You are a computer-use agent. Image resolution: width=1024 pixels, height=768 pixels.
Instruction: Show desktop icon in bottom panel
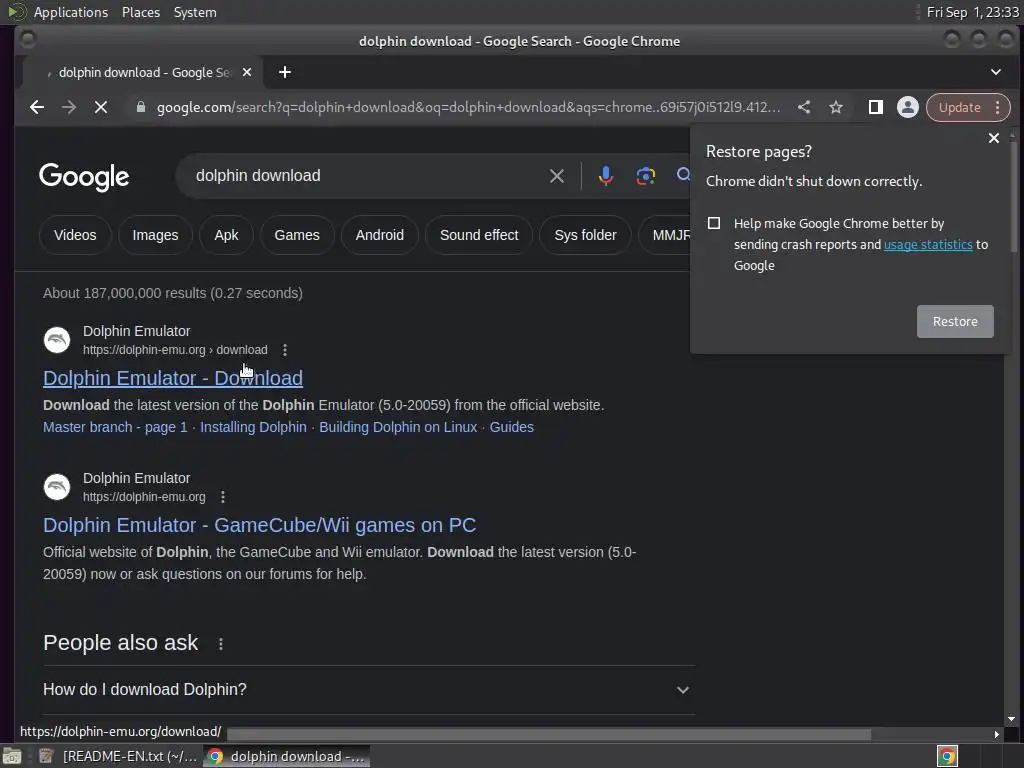(12, 756)
